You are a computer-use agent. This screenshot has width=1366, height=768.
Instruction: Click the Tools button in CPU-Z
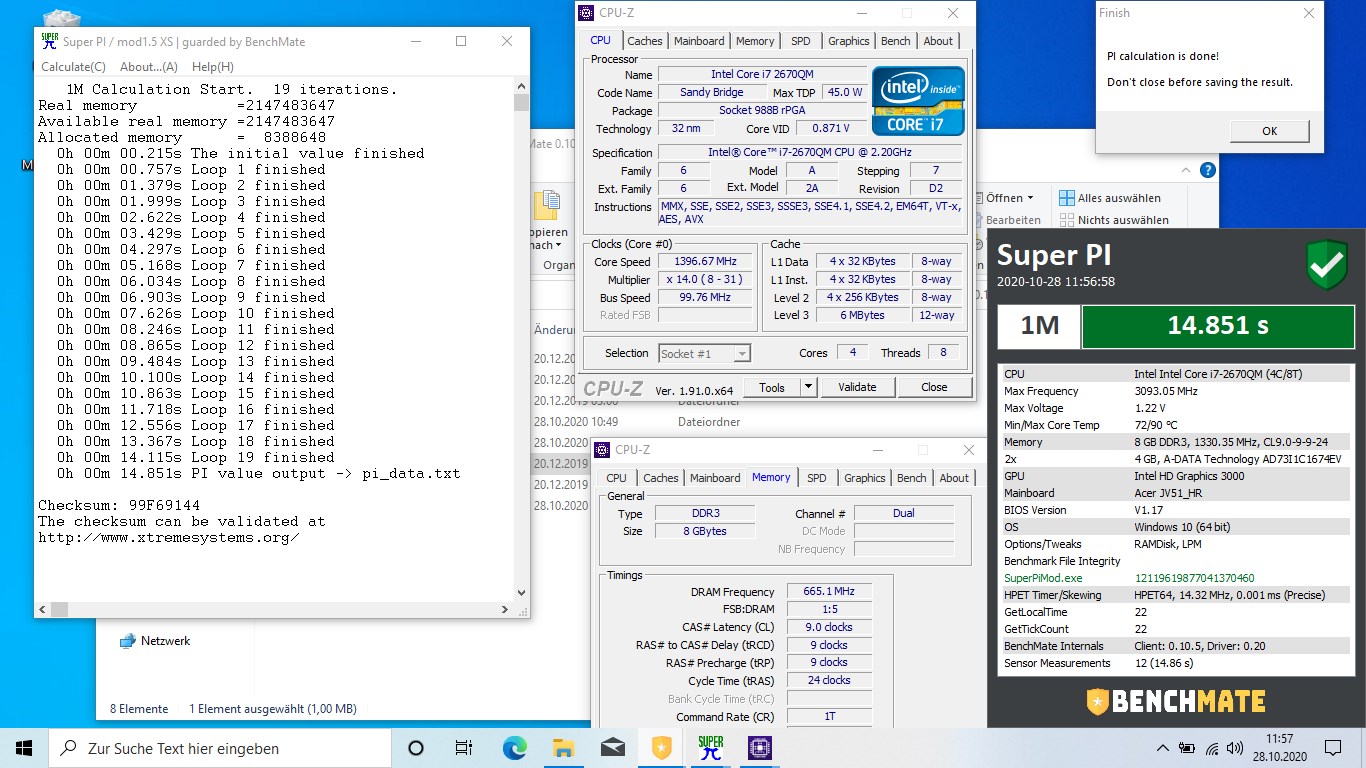point(771,387)
